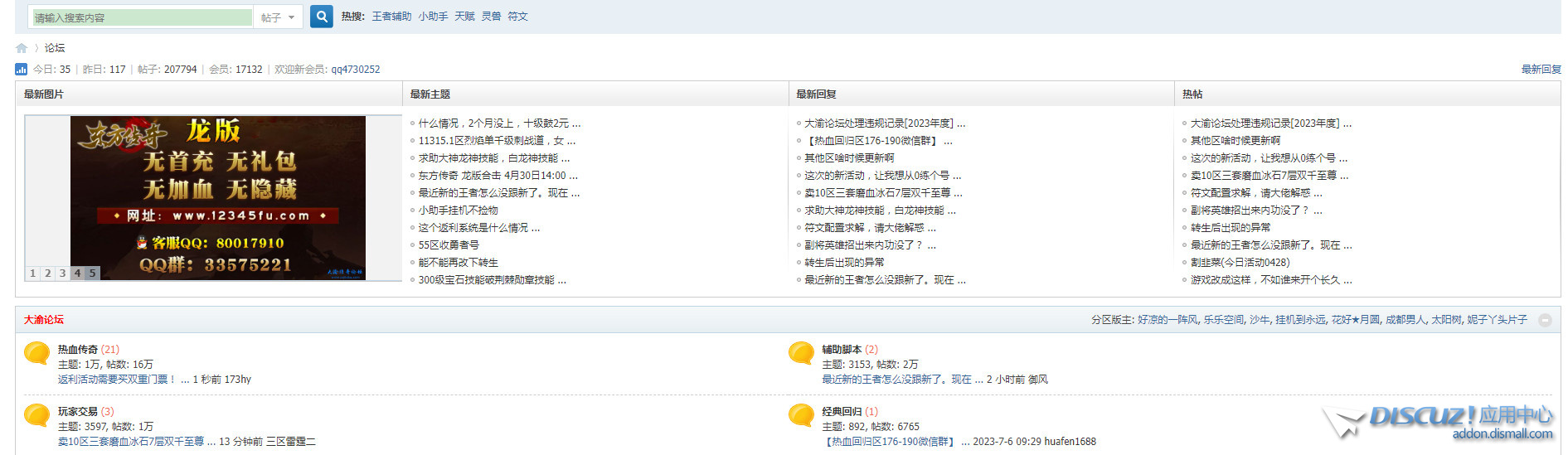Viewport: 1568px width, 455px height.
Task: Click hot search term 天赋
Action: [464, 17]
